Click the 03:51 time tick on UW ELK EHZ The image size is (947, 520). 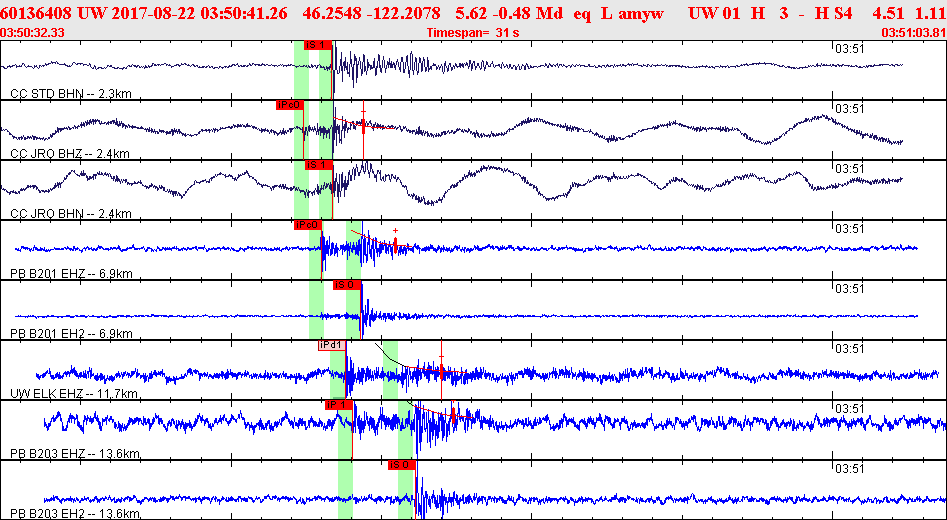[849, 348]
